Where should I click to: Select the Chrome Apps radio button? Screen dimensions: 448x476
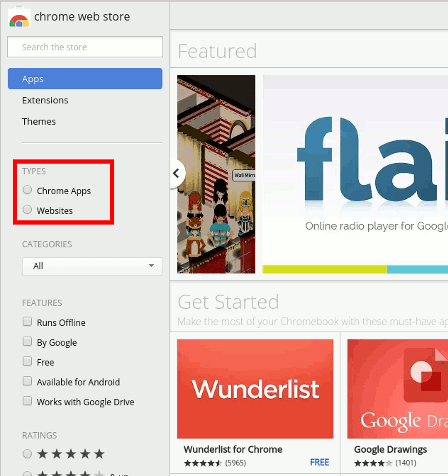(27, 190)
